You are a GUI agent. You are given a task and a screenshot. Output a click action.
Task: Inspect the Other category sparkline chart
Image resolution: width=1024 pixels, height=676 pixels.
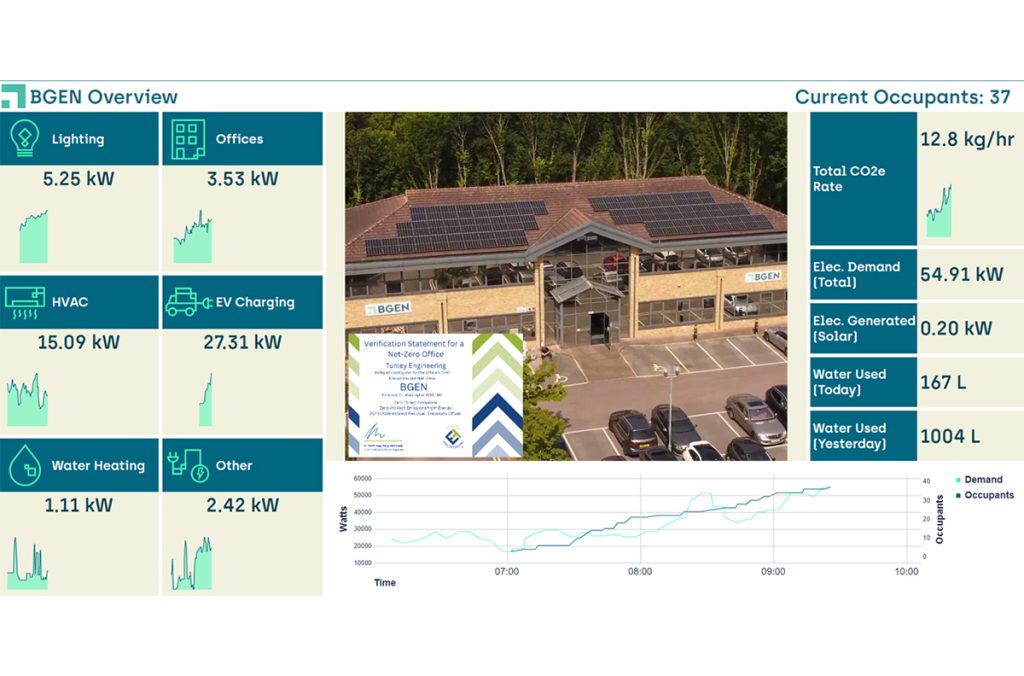click(x=191, y=563)
